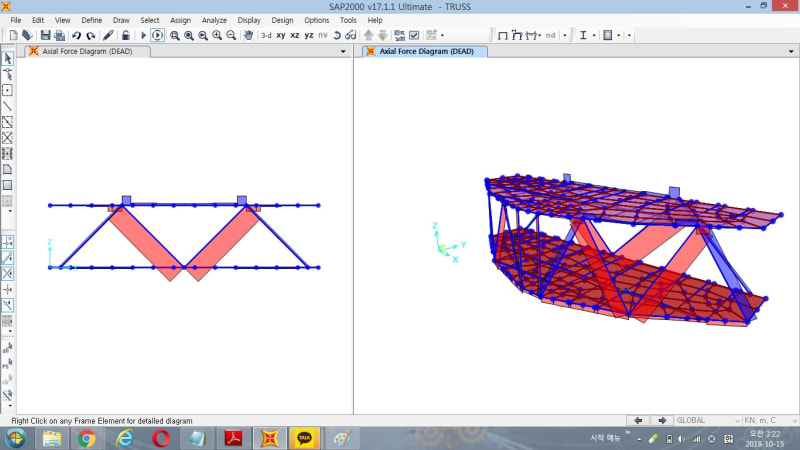Open the right view window tab dropdown

[791, 52]
